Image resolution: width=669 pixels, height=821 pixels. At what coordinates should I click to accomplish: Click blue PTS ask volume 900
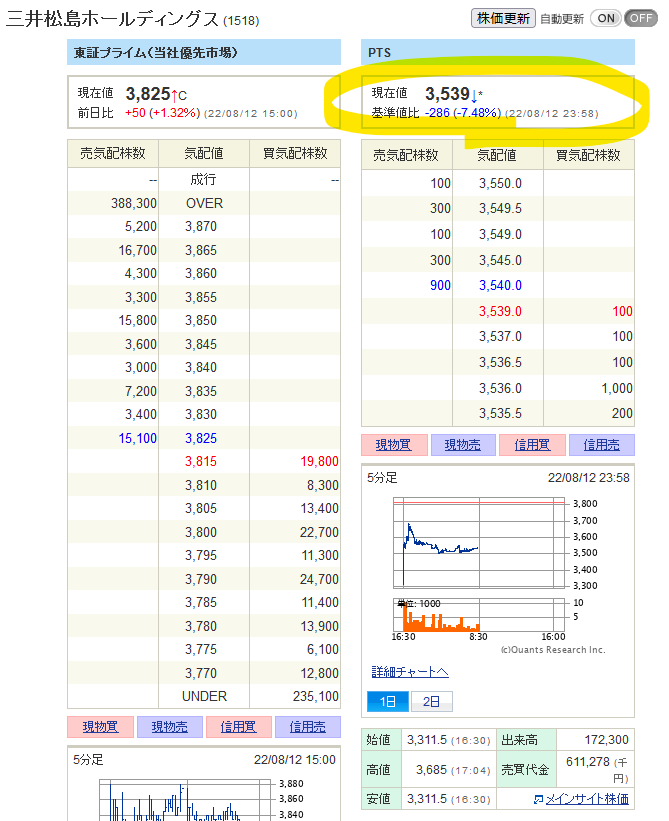click(440, 285)
